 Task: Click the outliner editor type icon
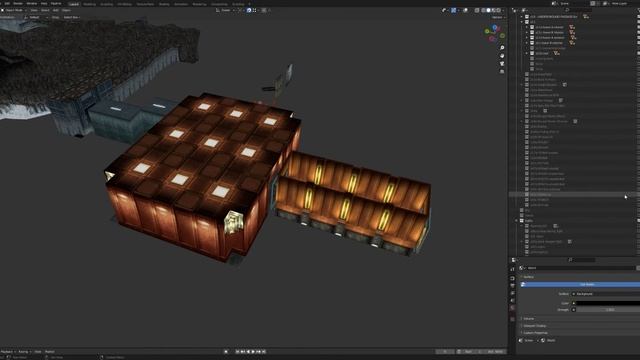tap(514, 10)
